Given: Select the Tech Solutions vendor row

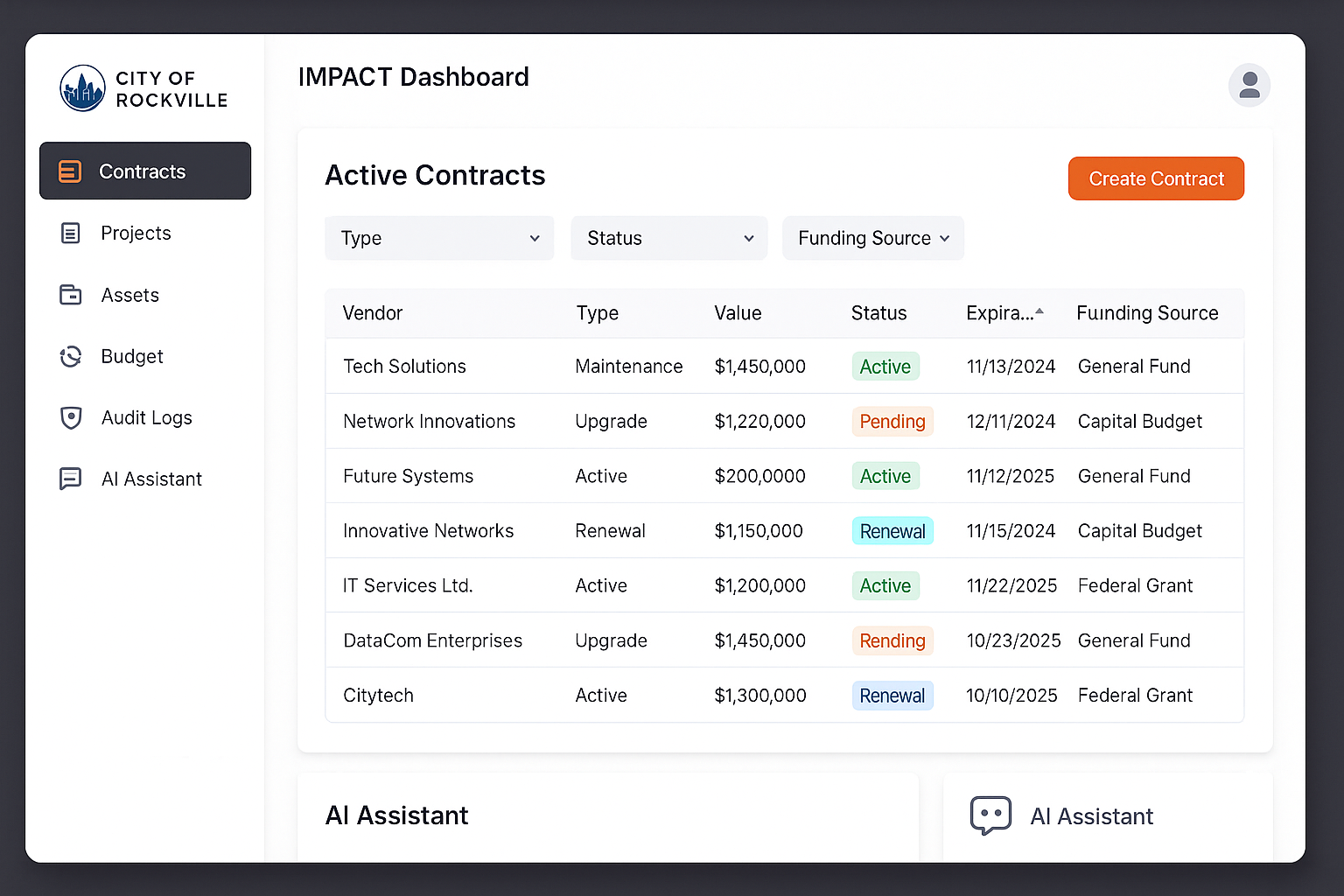Looking at the screenshot, I should (x=404, y=367).
